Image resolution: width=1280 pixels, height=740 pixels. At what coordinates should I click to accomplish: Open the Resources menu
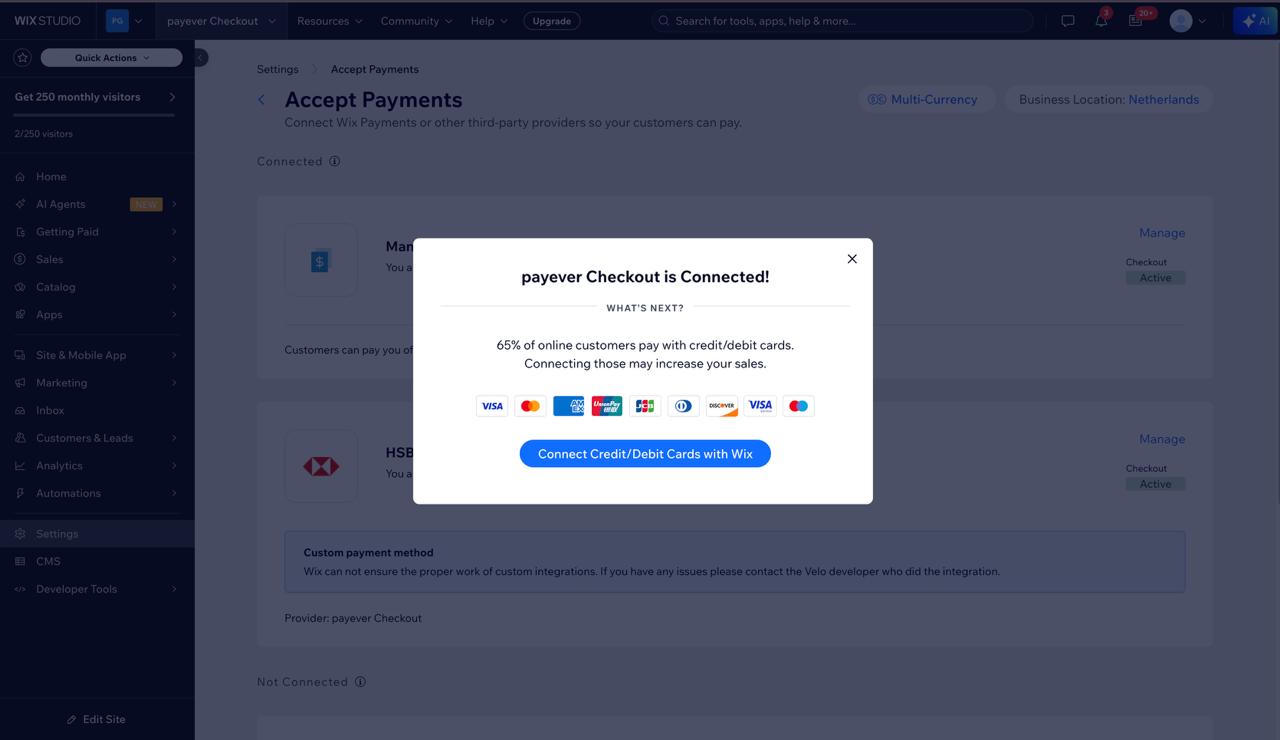tap(330, 20)
